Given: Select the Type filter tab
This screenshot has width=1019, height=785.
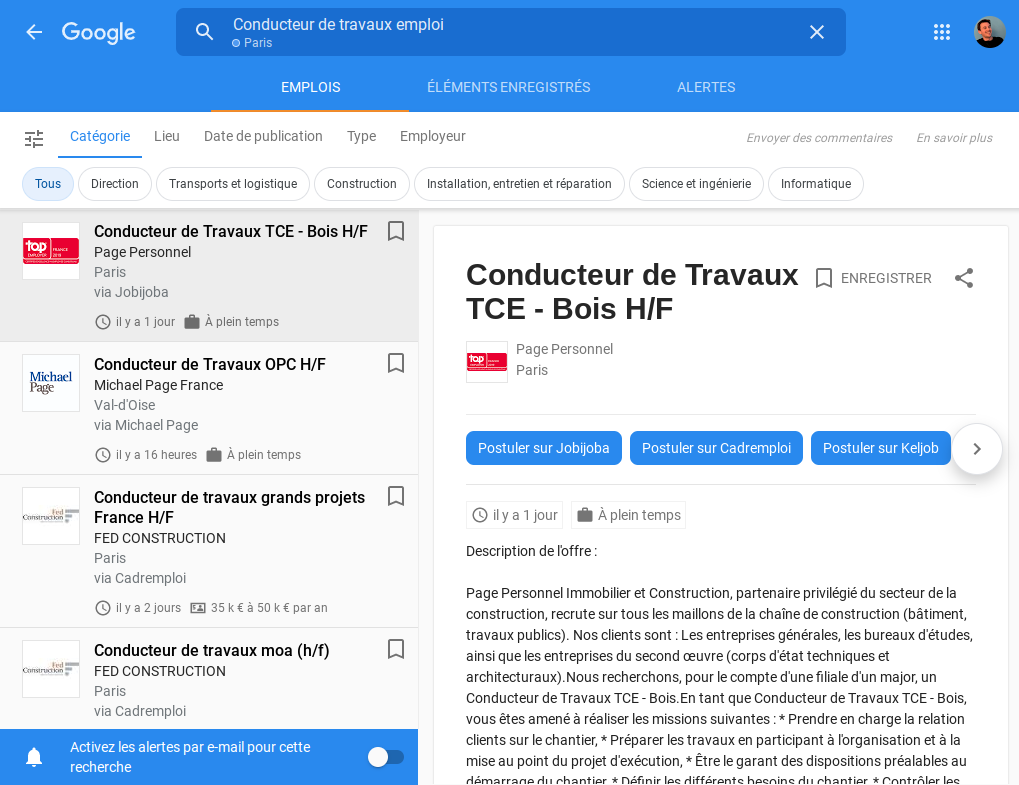Looking at the screenshot, I should click(x=361, y=136).
